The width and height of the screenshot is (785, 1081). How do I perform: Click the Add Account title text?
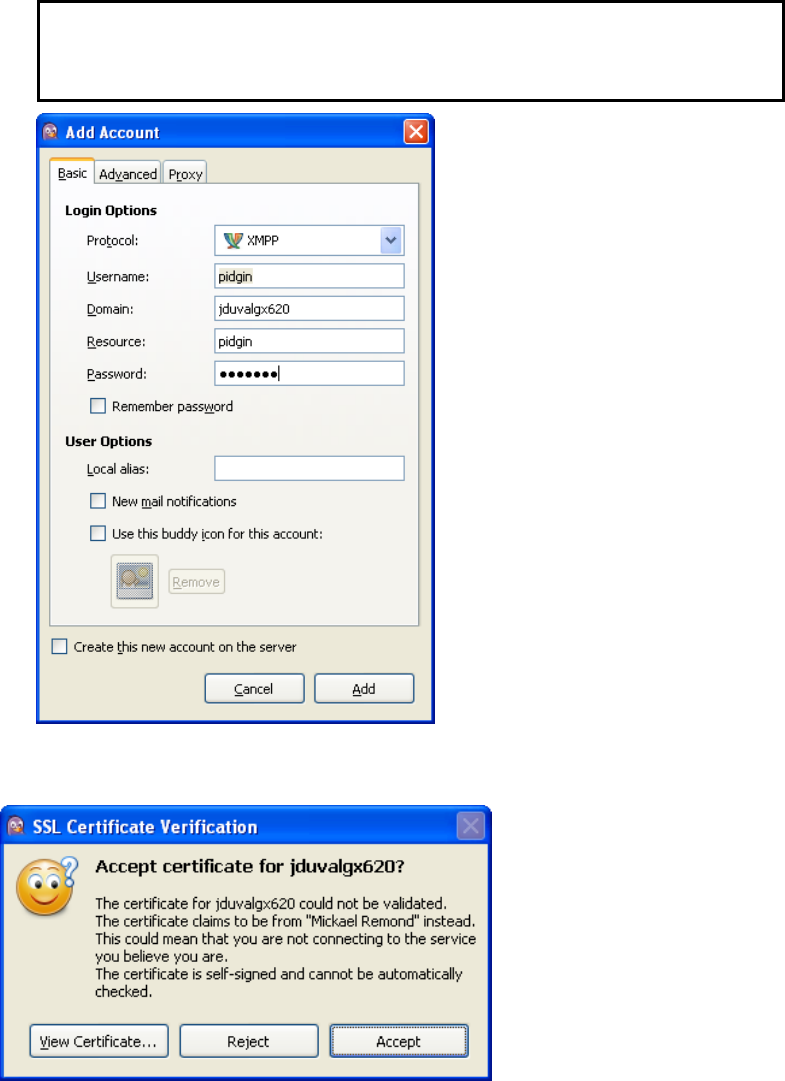(x=112, y=132)
